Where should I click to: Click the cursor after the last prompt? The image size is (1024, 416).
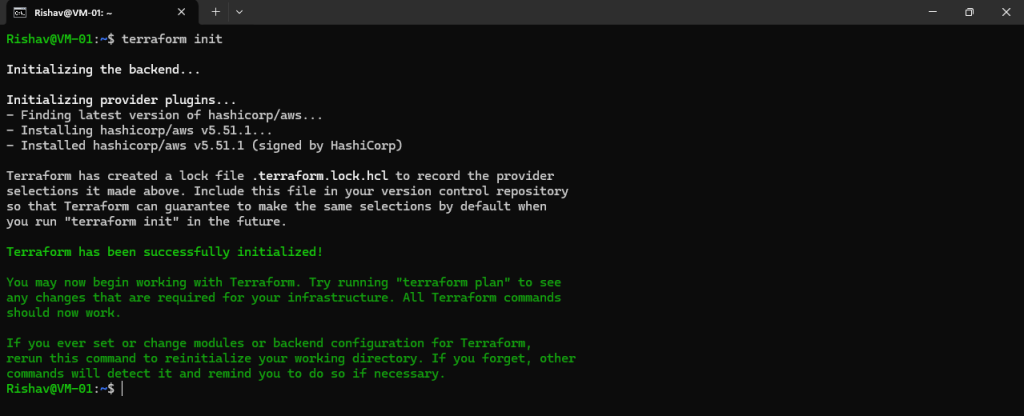click(122, 389)
